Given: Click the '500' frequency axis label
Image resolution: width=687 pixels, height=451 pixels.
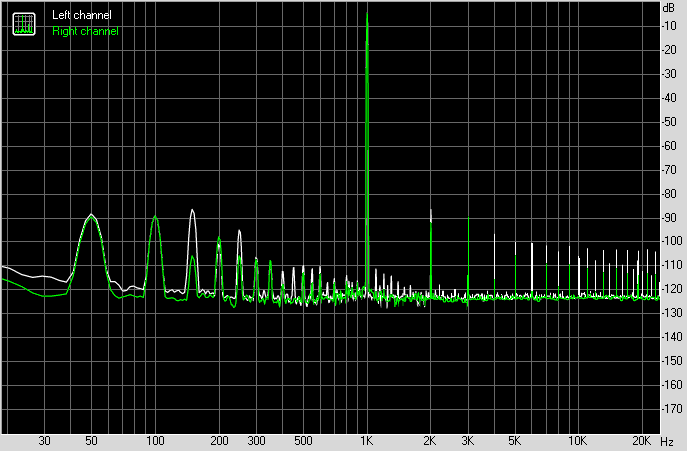Looking at the screenshot, I should (303, 441).
